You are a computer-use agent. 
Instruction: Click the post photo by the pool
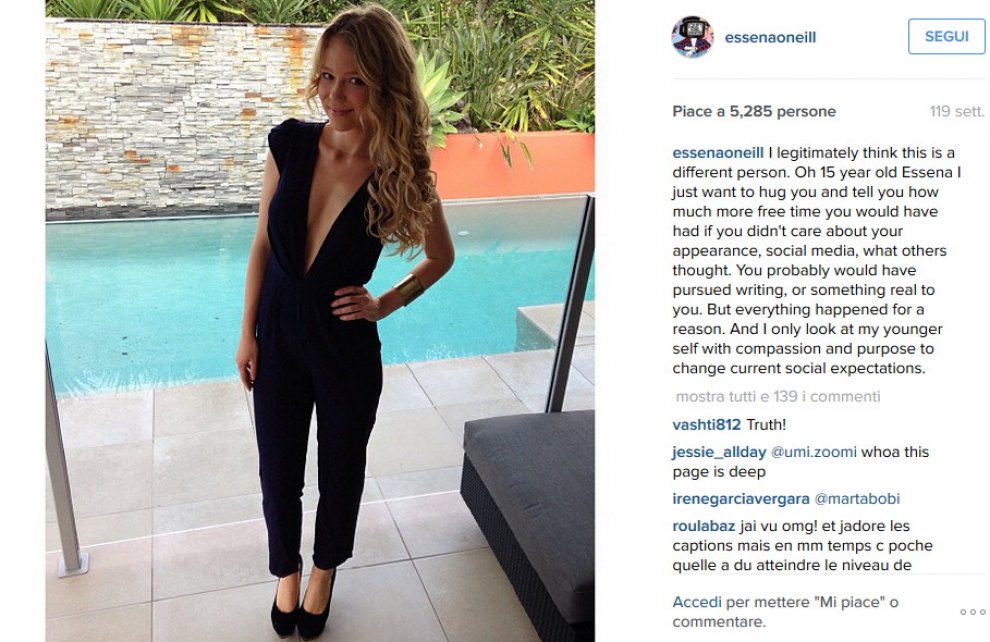(x=319, y=321)
